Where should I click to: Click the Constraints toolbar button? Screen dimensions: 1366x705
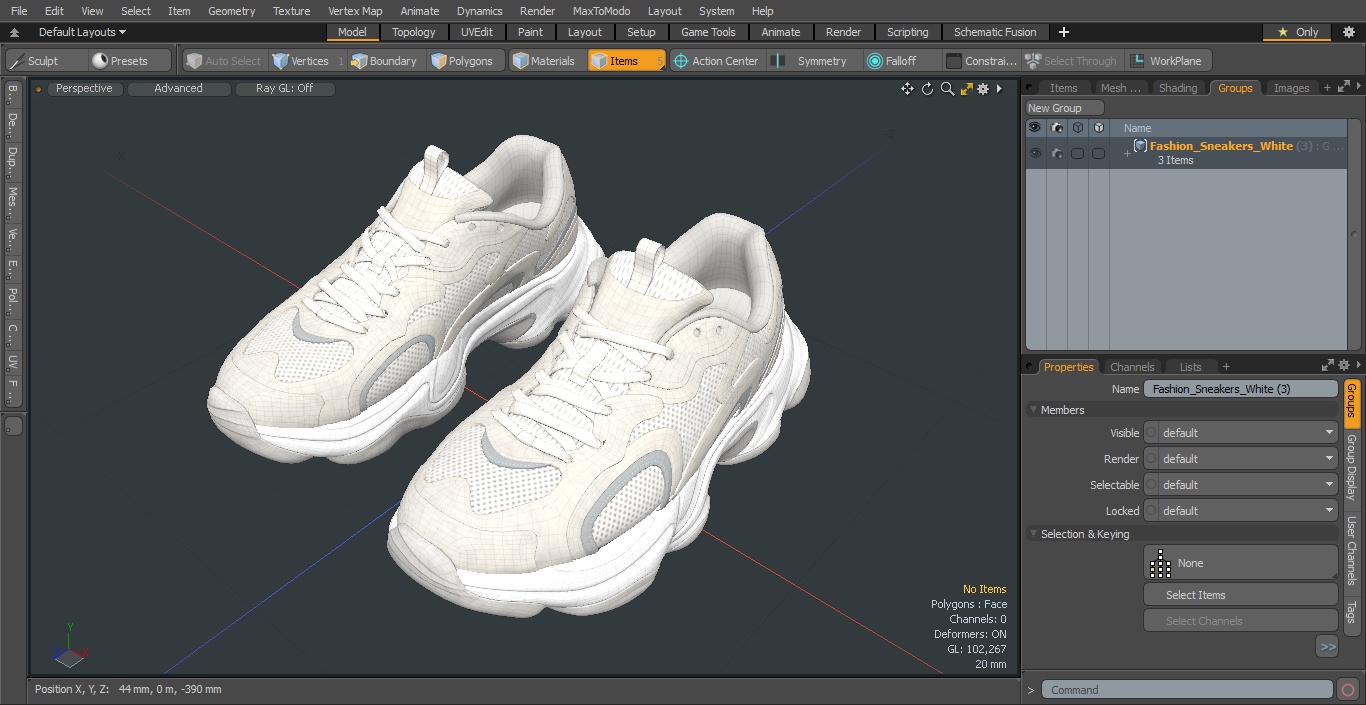[x=981, y=61]
